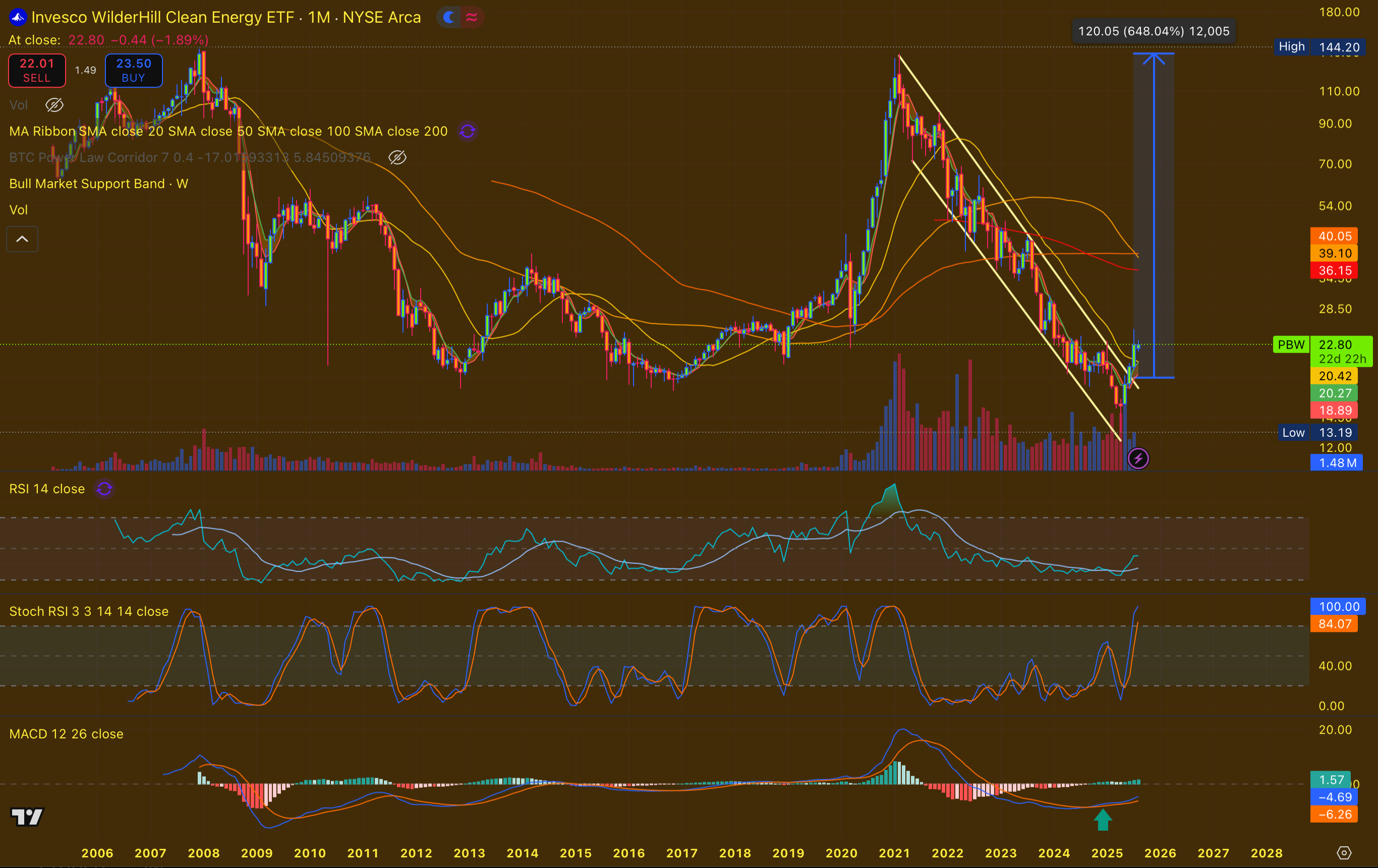
Task: Click the At close 22.80 price text
Action: (x=108, y=40)
